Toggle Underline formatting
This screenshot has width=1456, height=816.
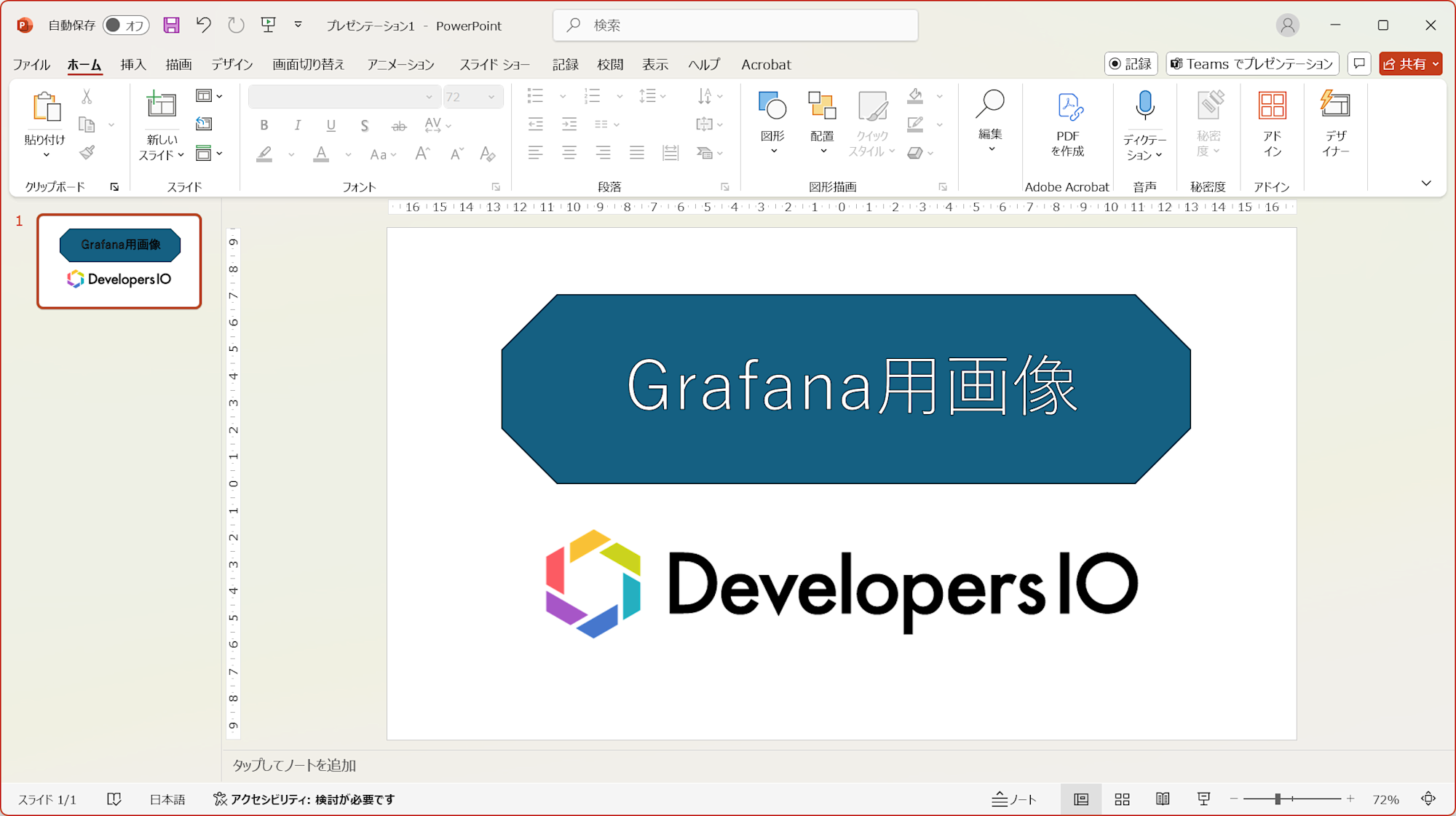click(331, 125)
